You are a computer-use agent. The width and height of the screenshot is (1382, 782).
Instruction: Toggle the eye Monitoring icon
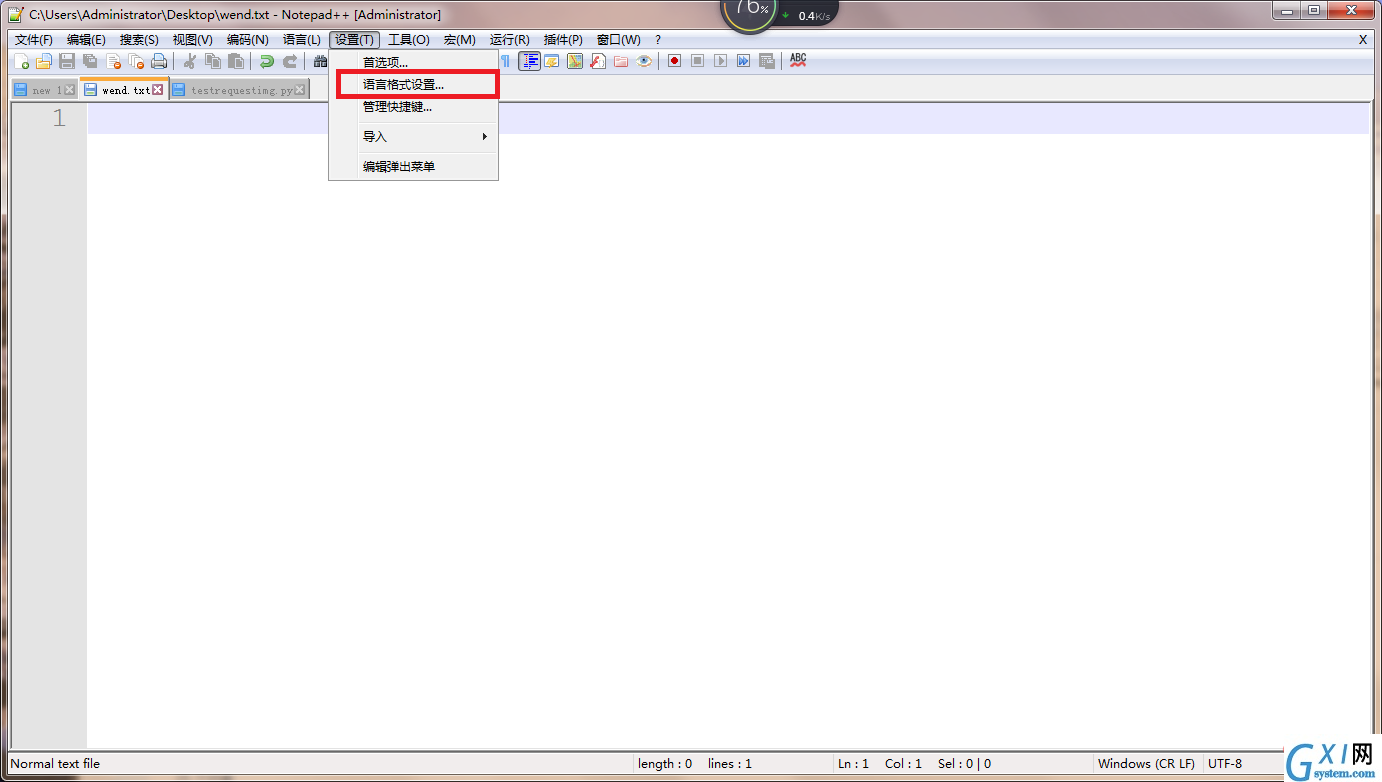(x=645, y=61)
